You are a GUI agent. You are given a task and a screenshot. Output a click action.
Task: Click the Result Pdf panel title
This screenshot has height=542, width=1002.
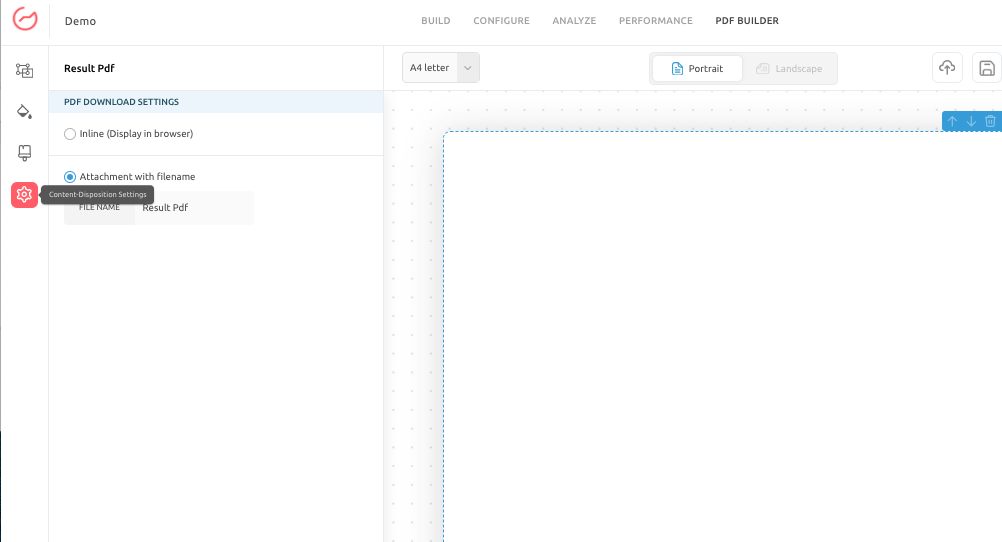(x=89, y=68)
